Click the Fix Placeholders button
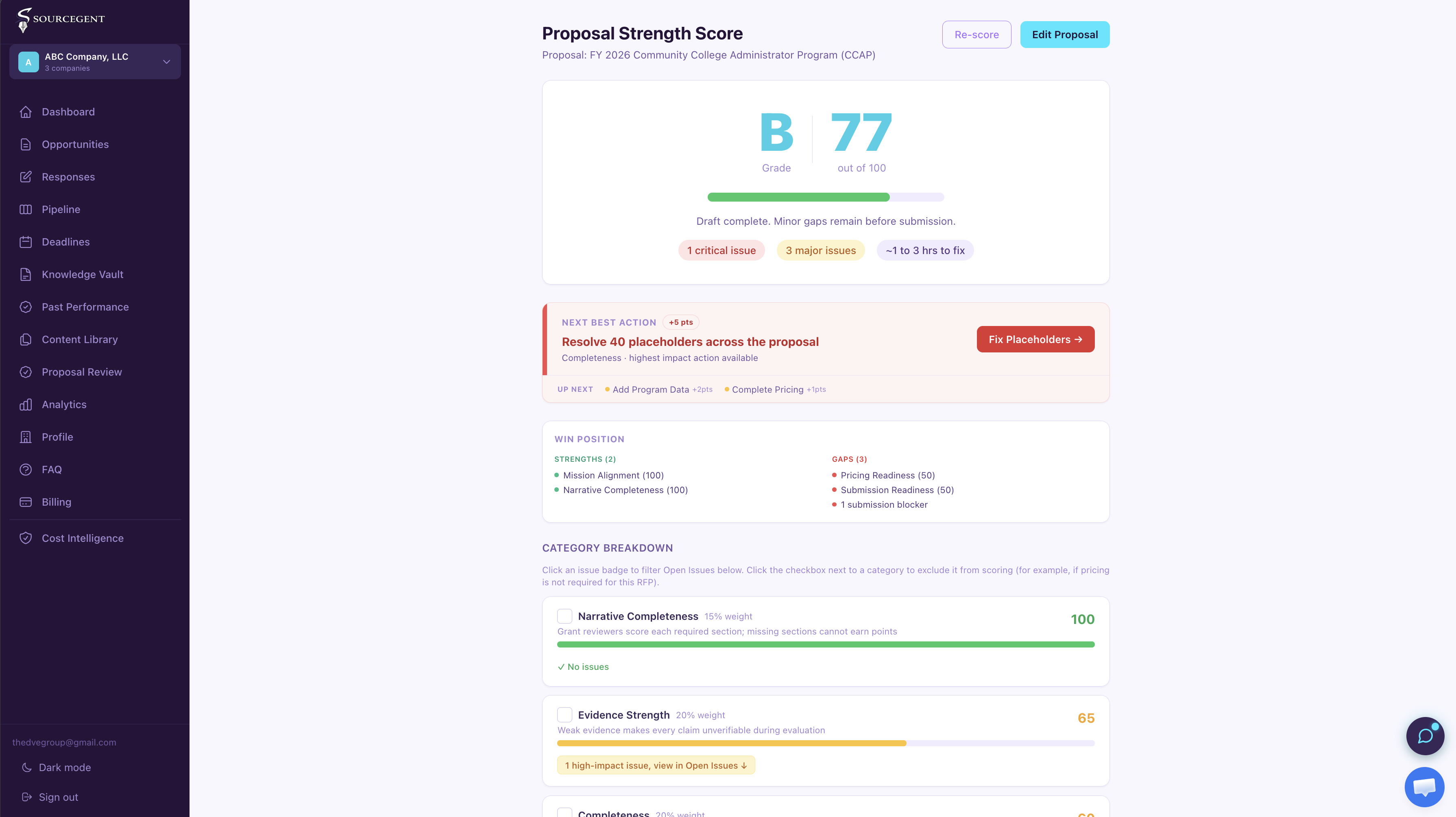The height and width of the screenshot is (817, 1456). pos(1035,339)
